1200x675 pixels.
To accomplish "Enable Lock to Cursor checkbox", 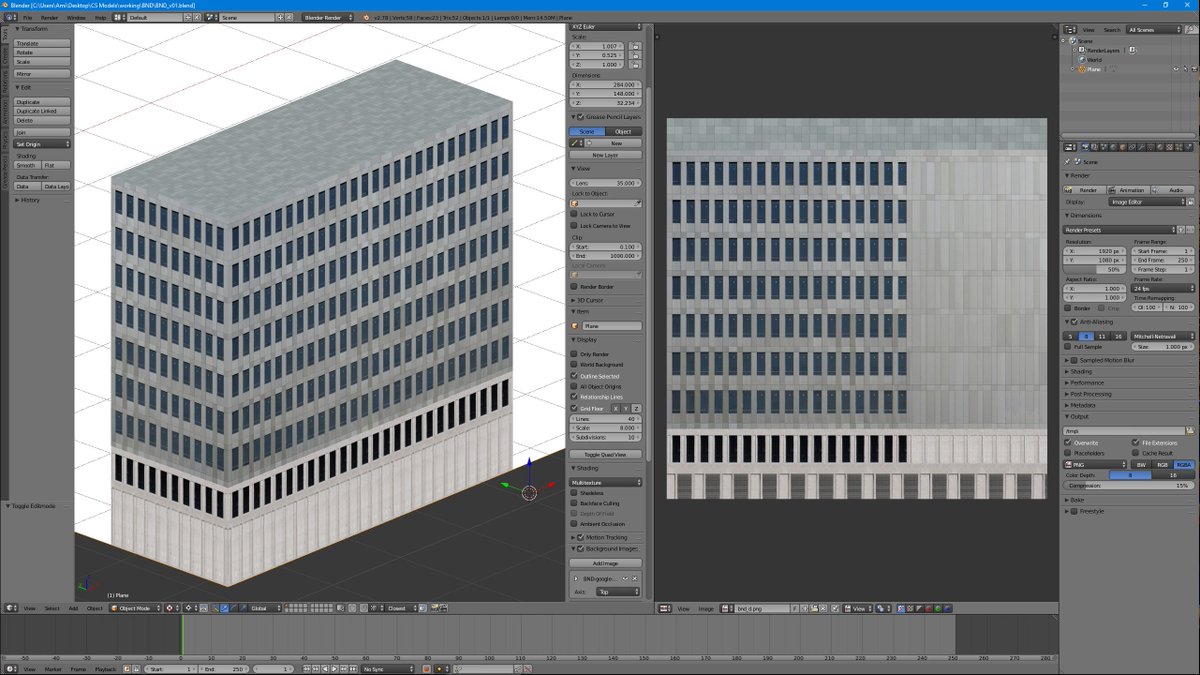I will pyautogui.click(x=574, y=214).
